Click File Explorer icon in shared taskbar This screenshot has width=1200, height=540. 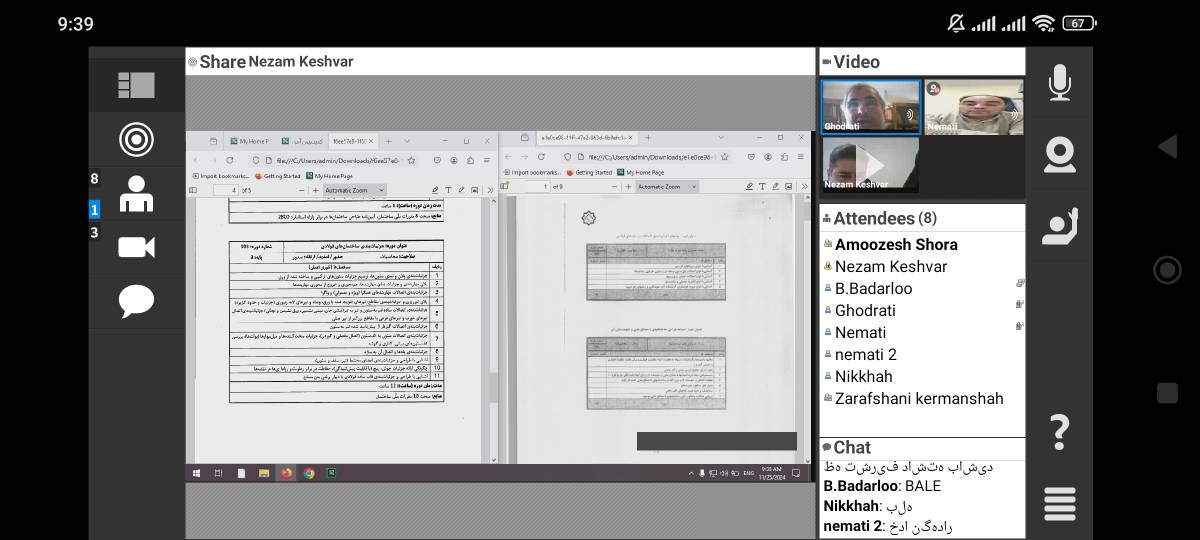coord(264,473)
